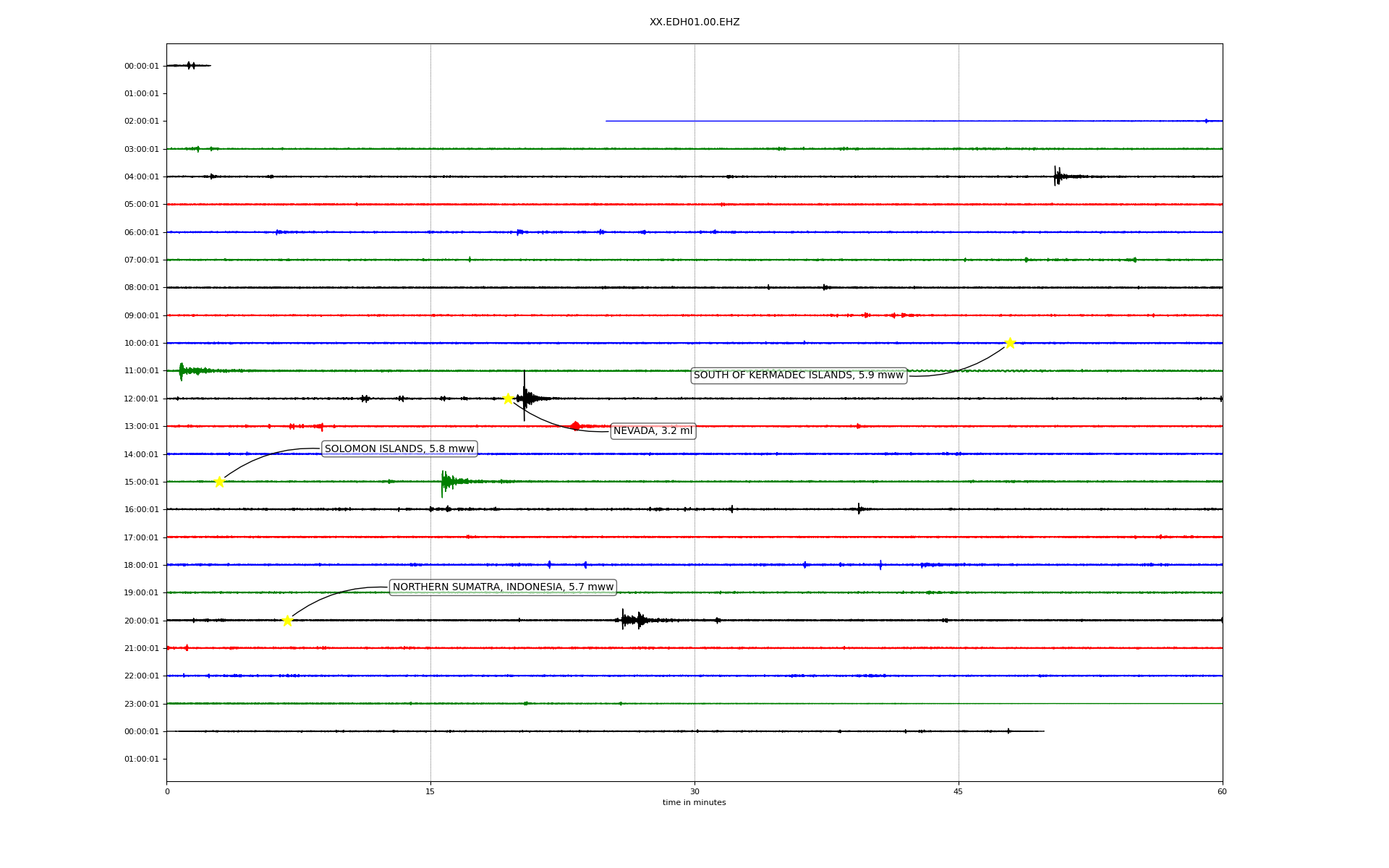
Task: Click the South of Kermadec Islands star marker
Action: pyautogui.click(x=1010, y=343)
